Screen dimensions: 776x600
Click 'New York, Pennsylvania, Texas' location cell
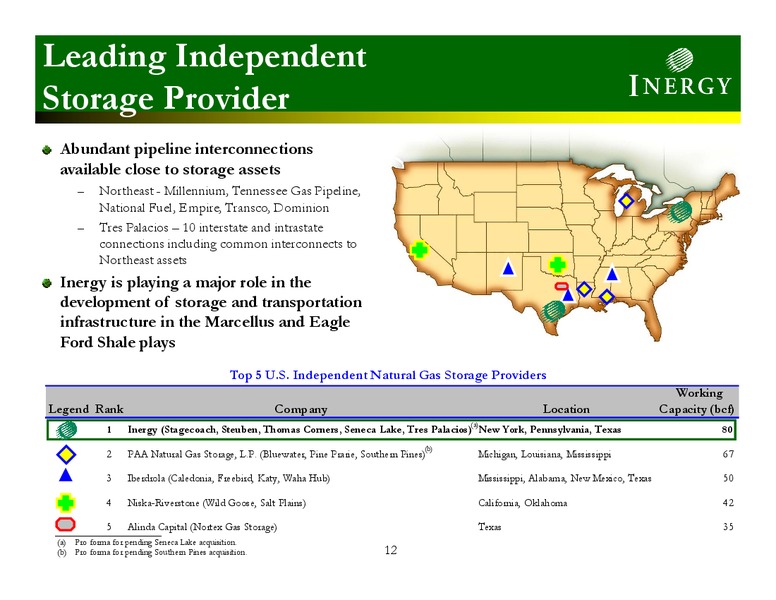pos(550,429)
